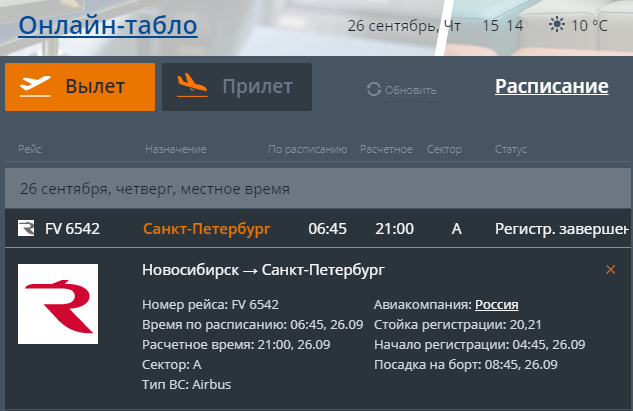Click the Рейс column header
Image resolution: width=633 pixels, height=411 pixels.
[x=30, y=149]
